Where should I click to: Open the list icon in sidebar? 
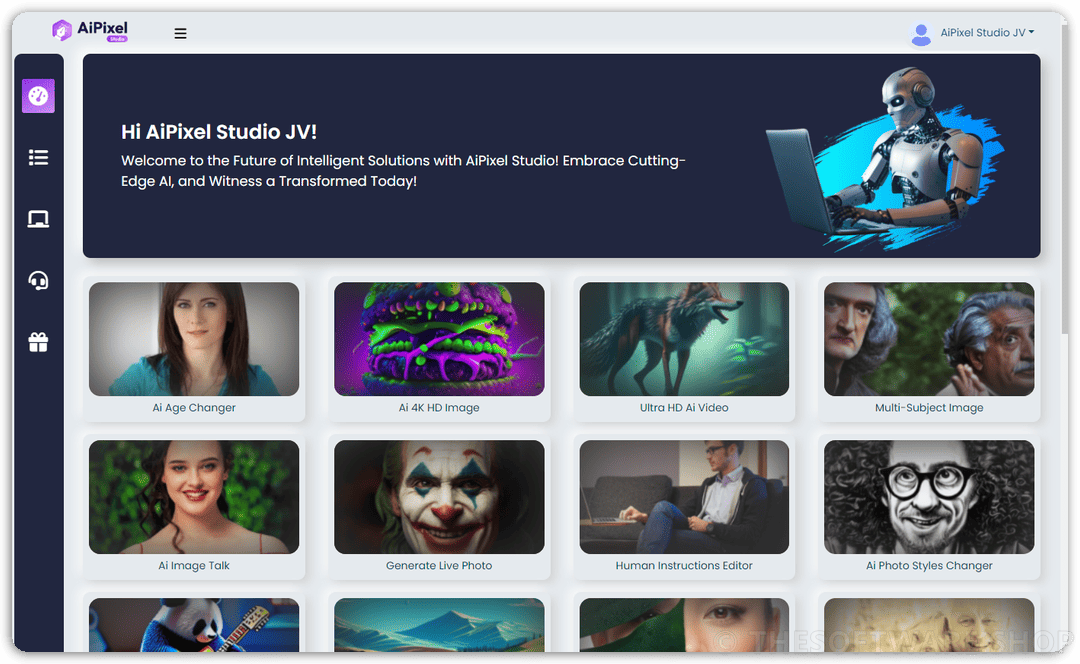[38, 158]
